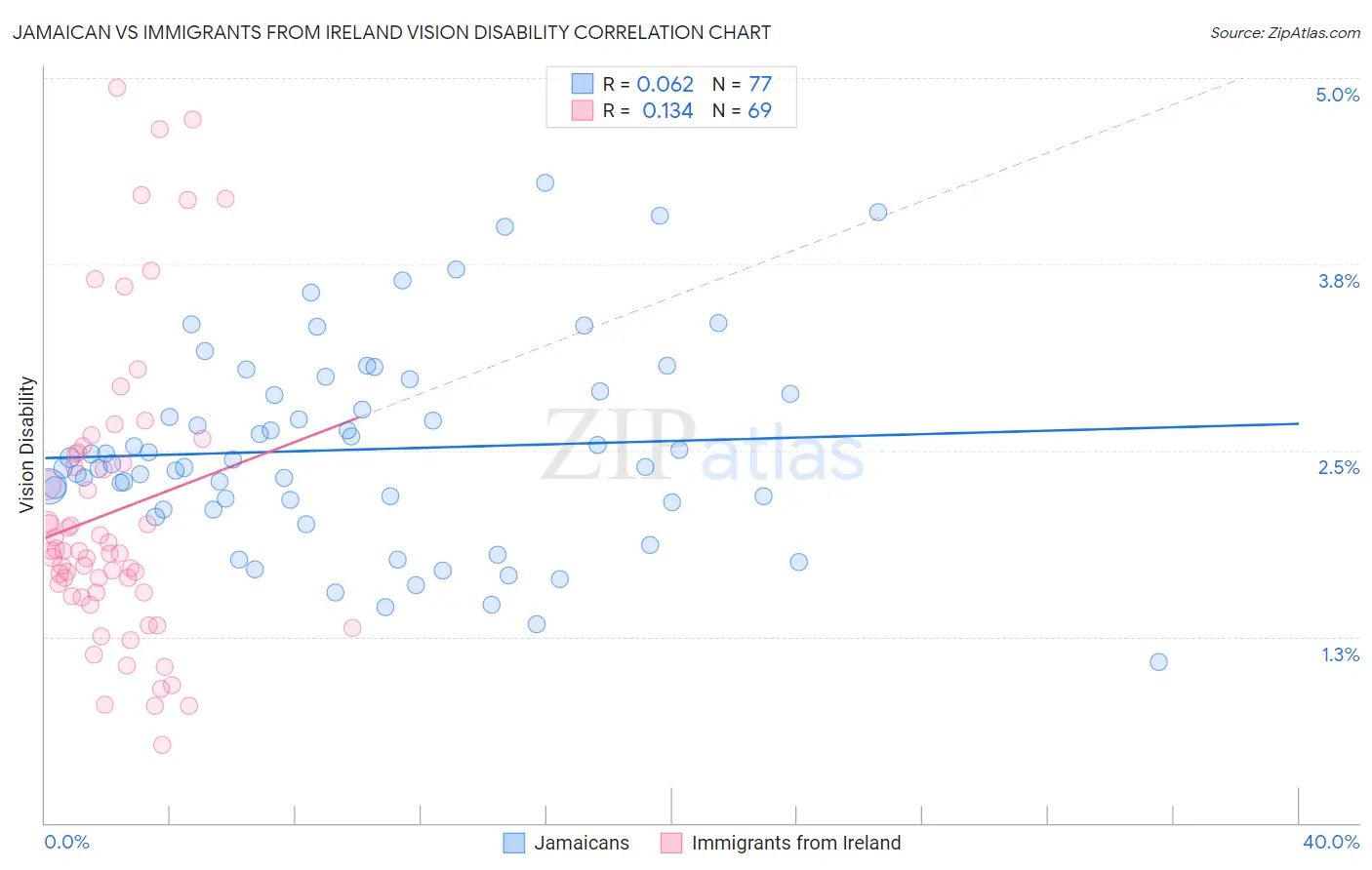Click the pink Immigrants from Ireland legend swatch
The image size is (1372, 870).
pos(671,843)
